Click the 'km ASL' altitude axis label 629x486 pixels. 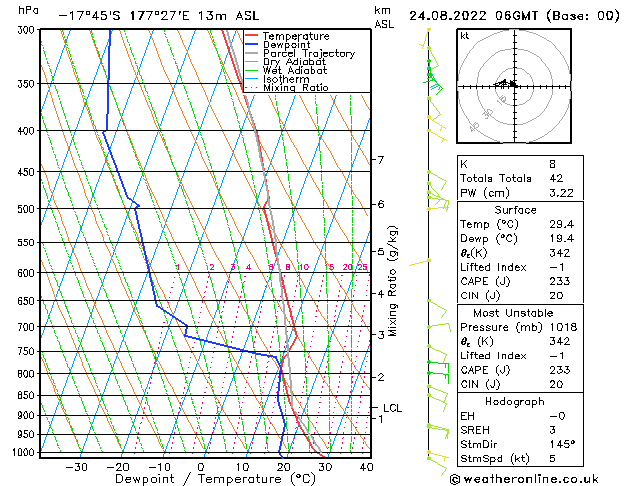tap(384, 17)
